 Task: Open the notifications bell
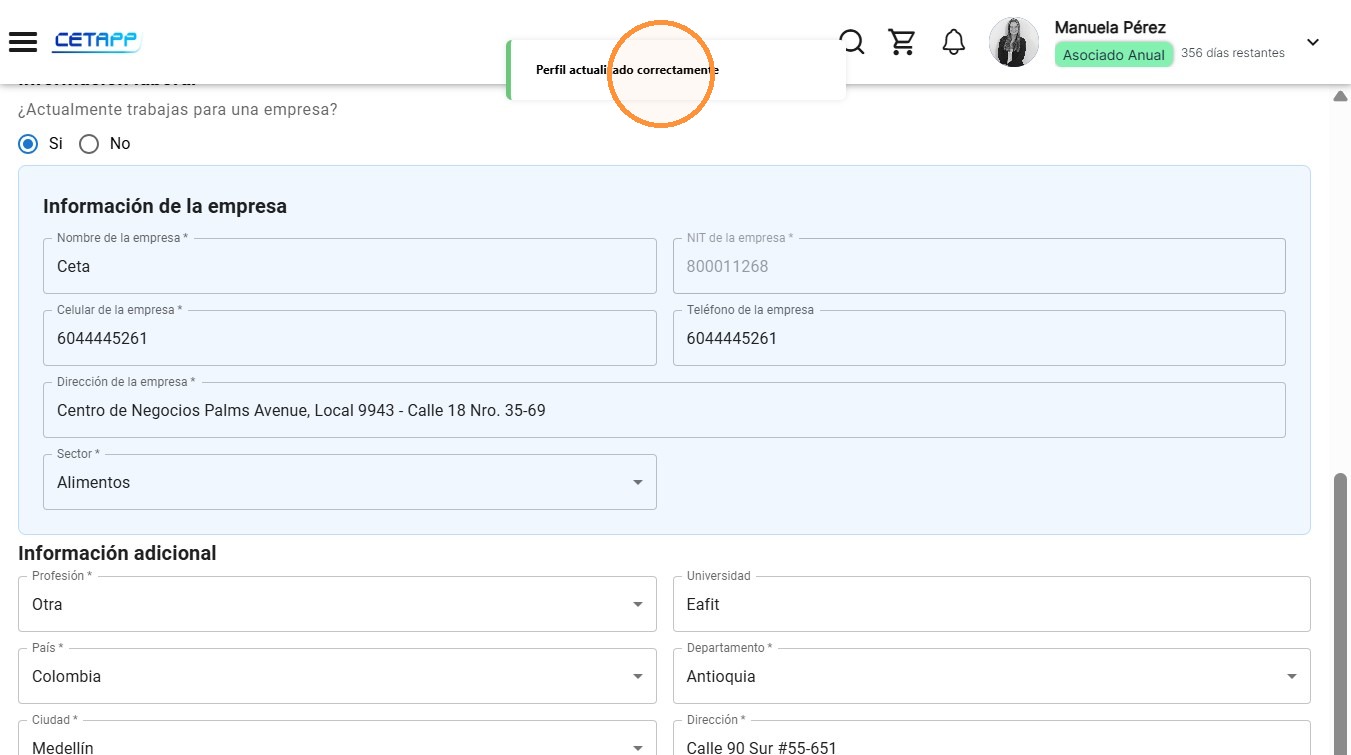(954, 42)
